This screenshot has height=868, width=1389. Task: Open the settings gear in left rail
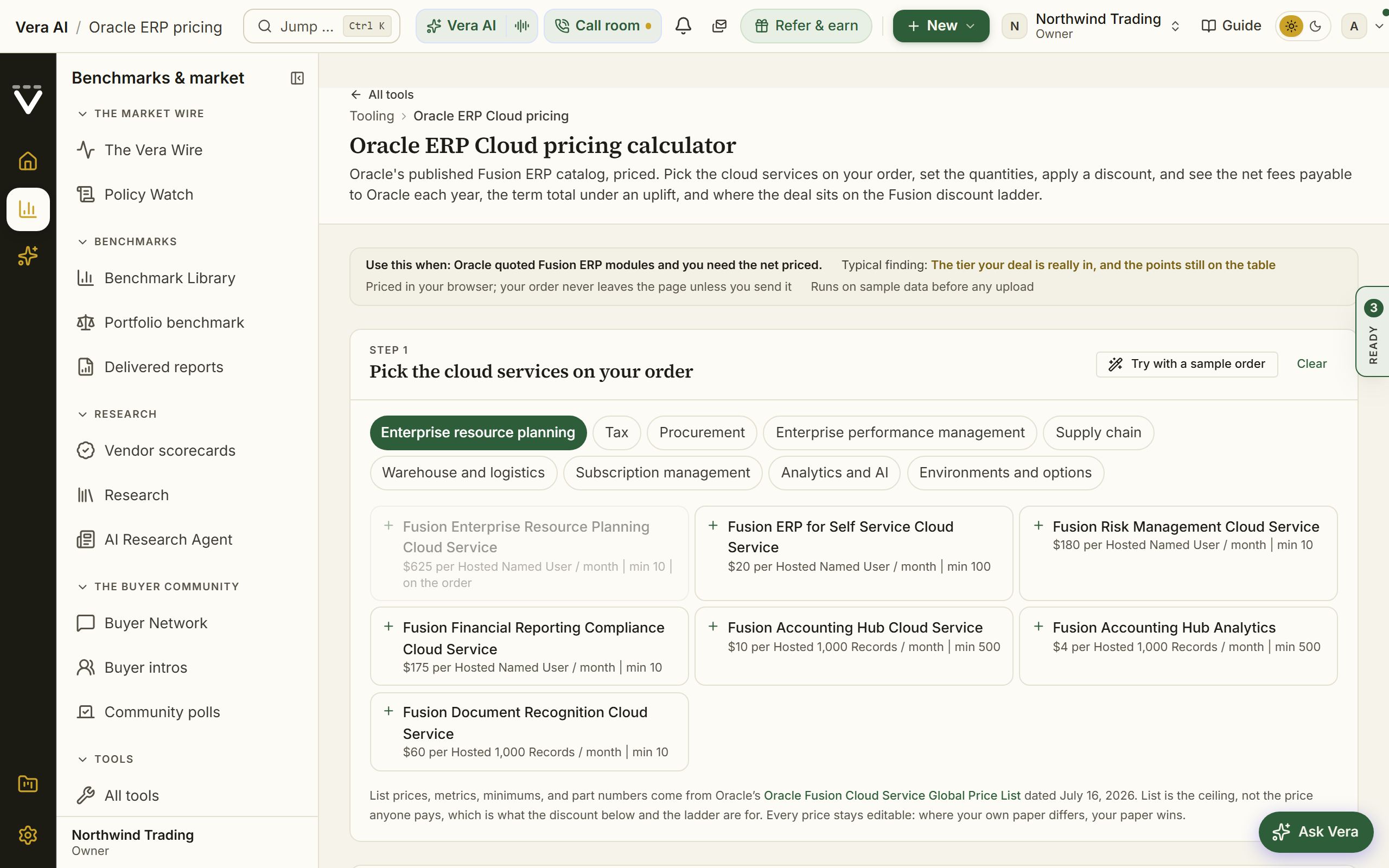[x=28, y=835]
